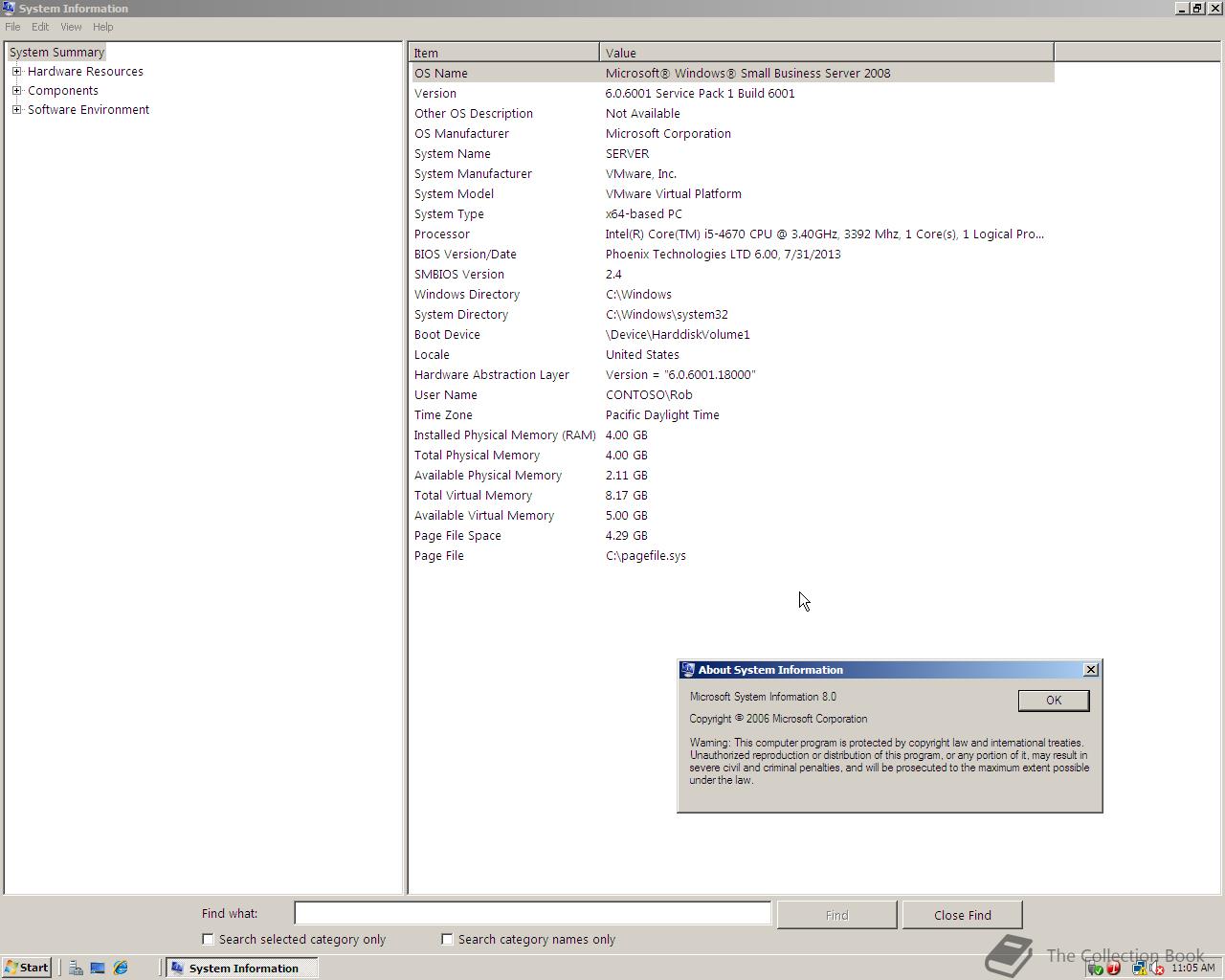Open Server Manager from quick launch

coord(76,968)
